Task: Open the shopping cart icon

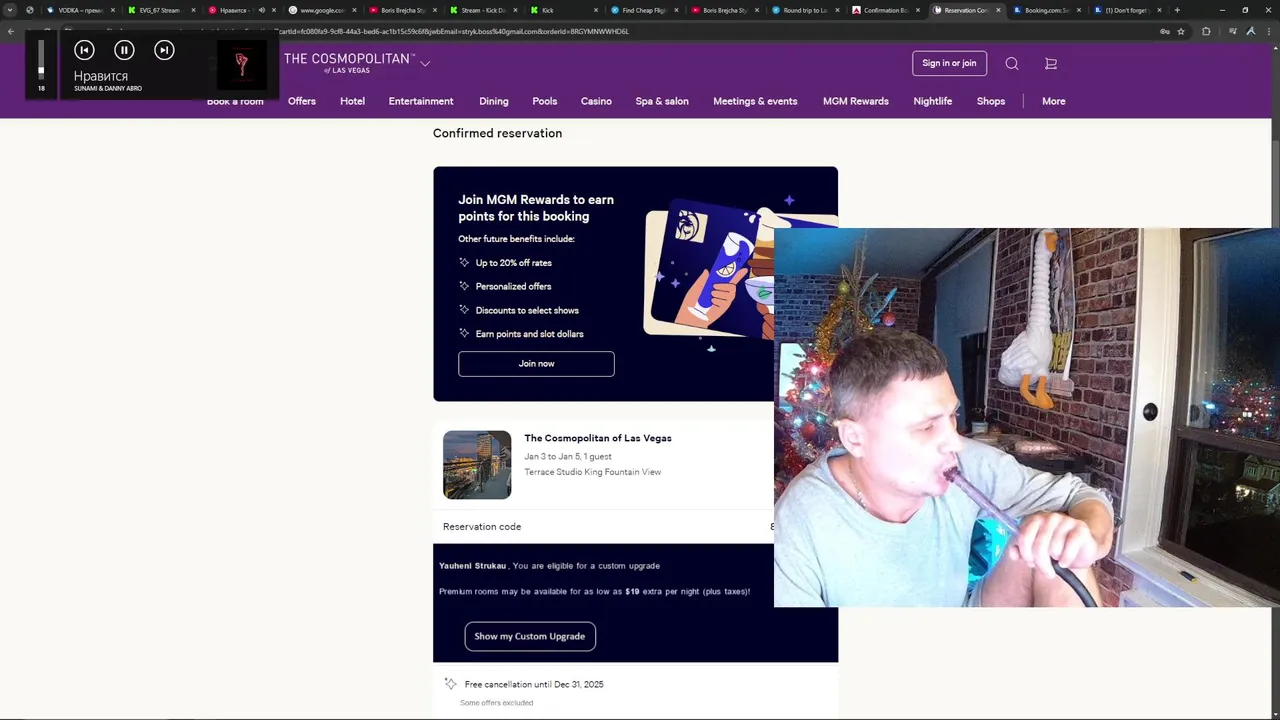Action: [1050, 63]
